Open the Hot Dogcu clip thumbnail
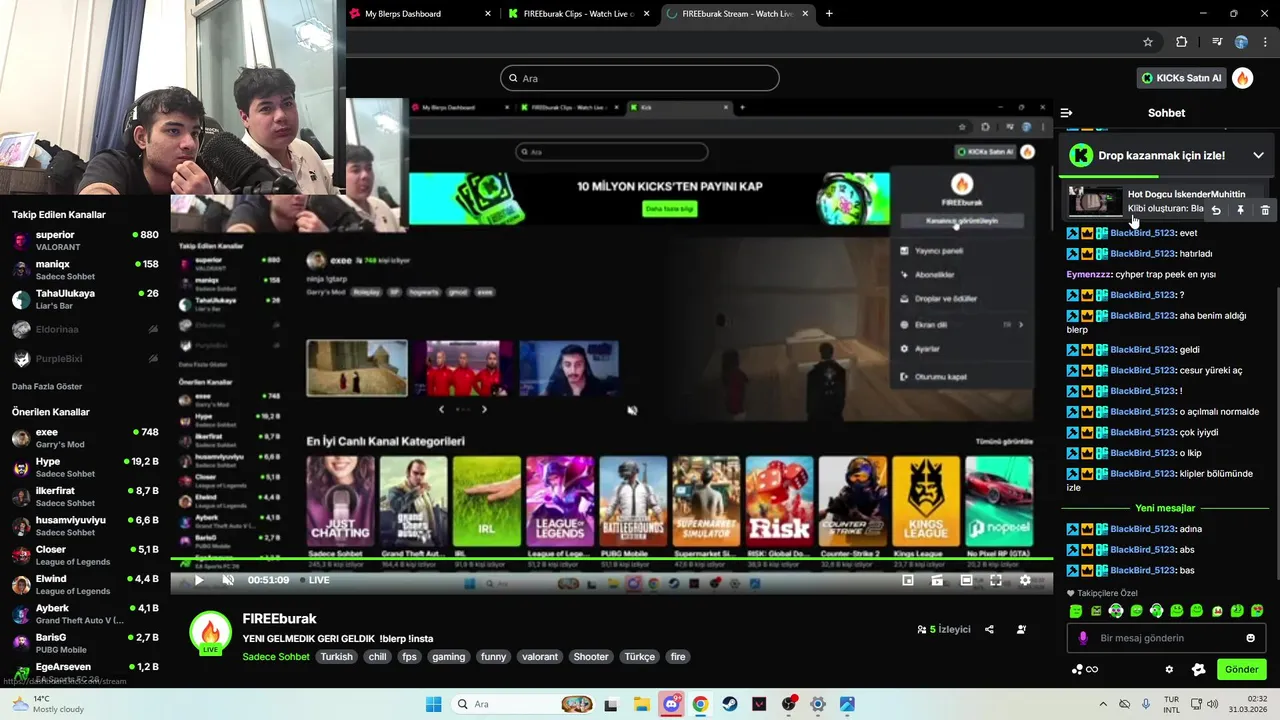Viewport: 1280px width, 720px height. (1095, 201)
